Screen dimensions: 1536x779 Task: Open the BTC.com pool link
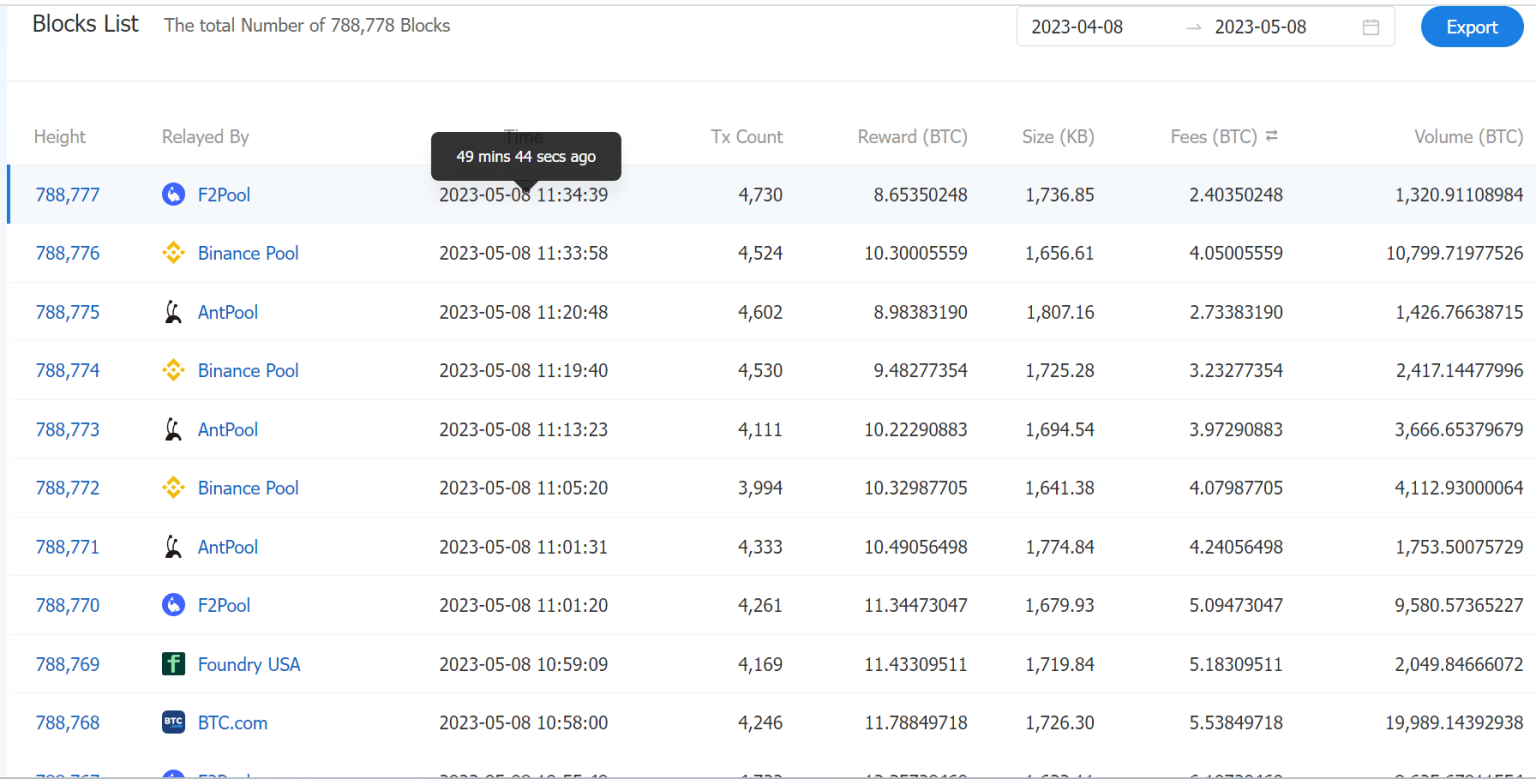(233, 723)
